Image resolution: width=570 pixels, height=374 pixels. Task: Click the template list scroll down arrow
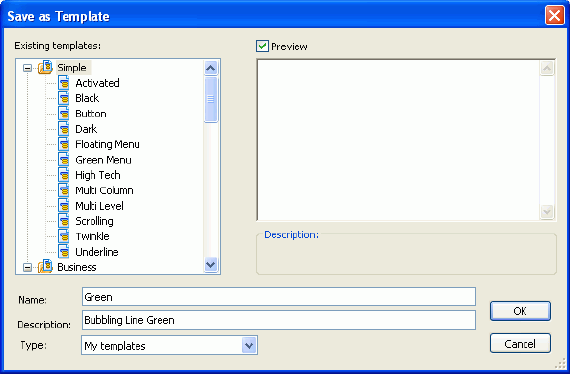[x=211, y=264]
